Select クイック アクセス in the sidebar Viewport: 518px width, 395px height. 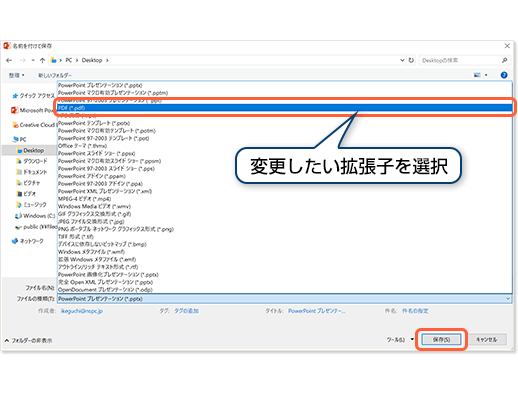coord(33,96)
